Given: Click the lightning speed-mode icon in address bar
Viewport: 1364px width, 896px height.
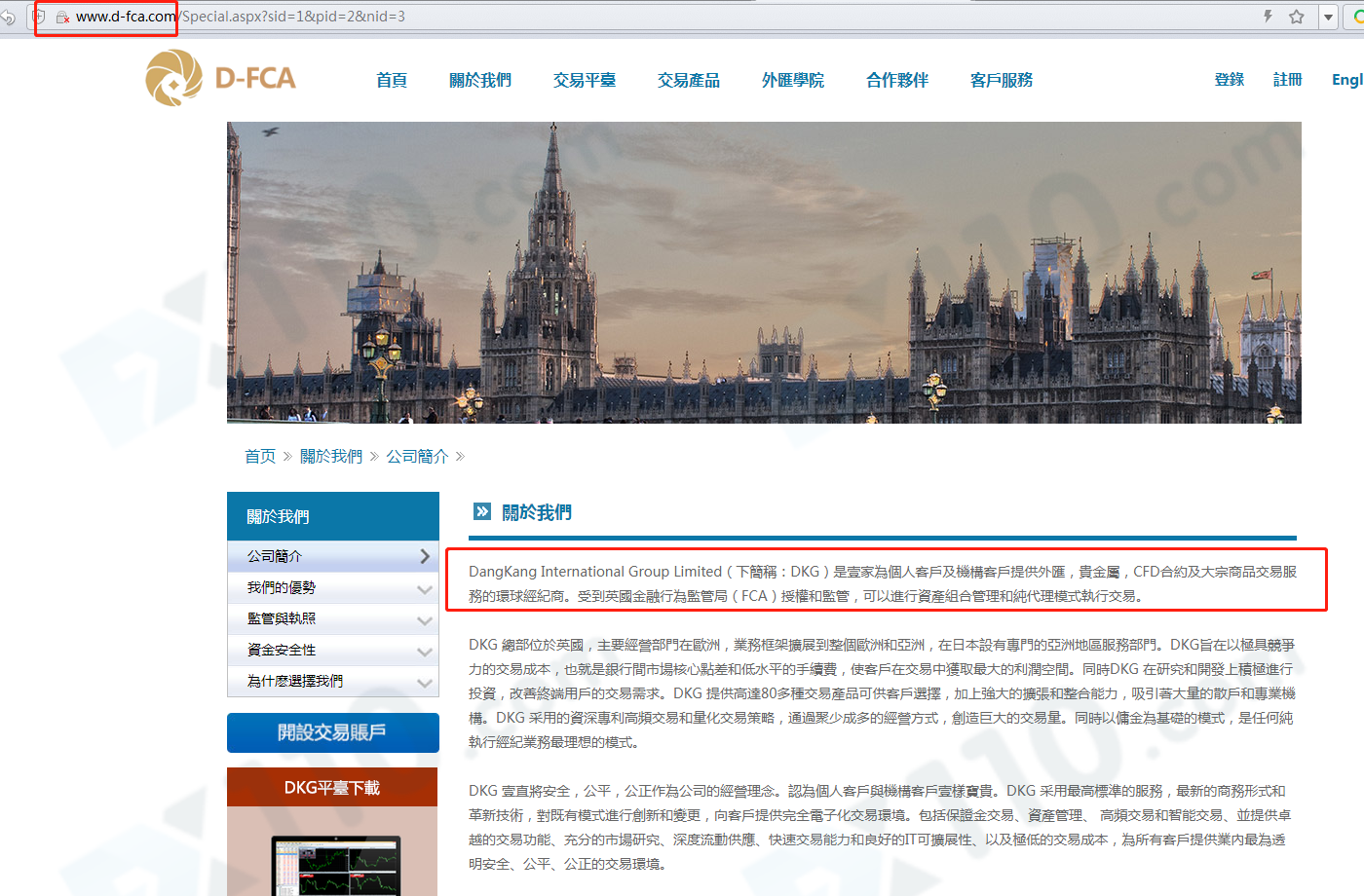Looking at the screenshot, I should point(1268,17).
